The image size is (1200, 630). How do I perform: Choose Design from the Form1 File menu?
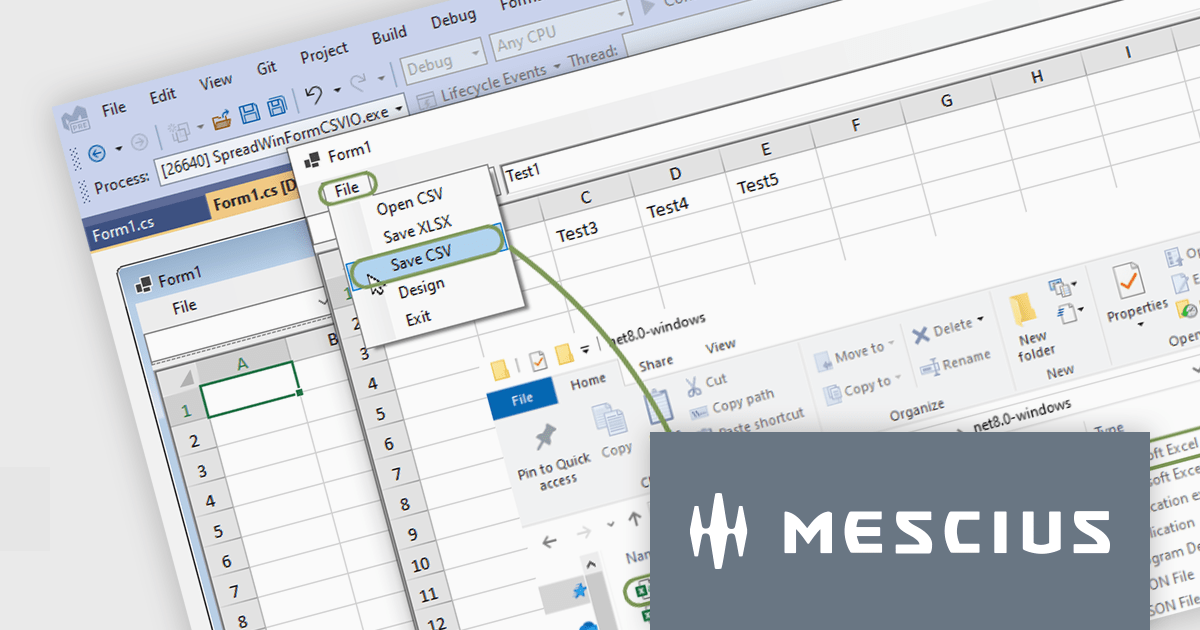click(421, 287)
